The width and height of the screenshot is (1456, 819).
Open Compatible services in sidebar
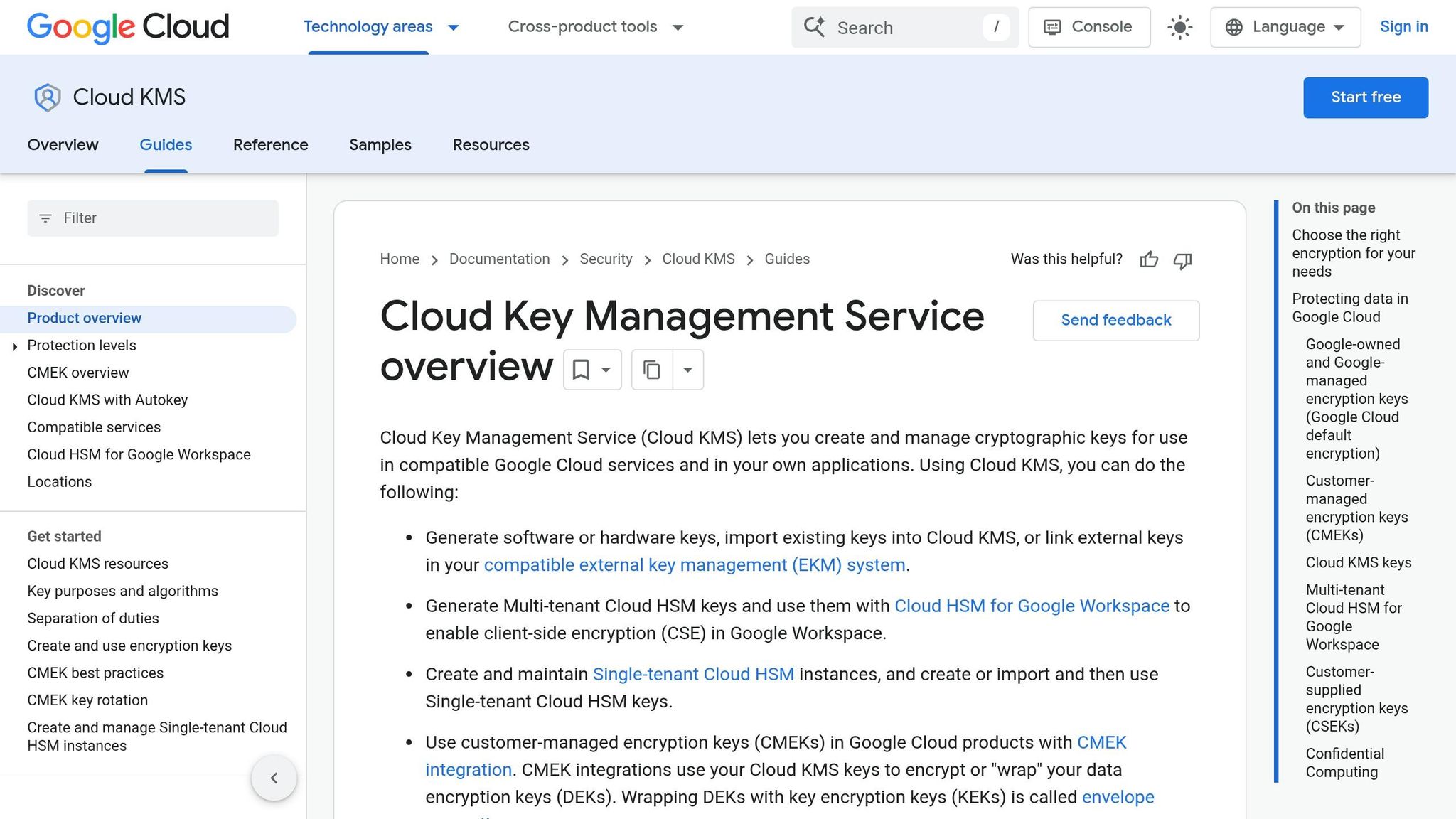point(94,427)
